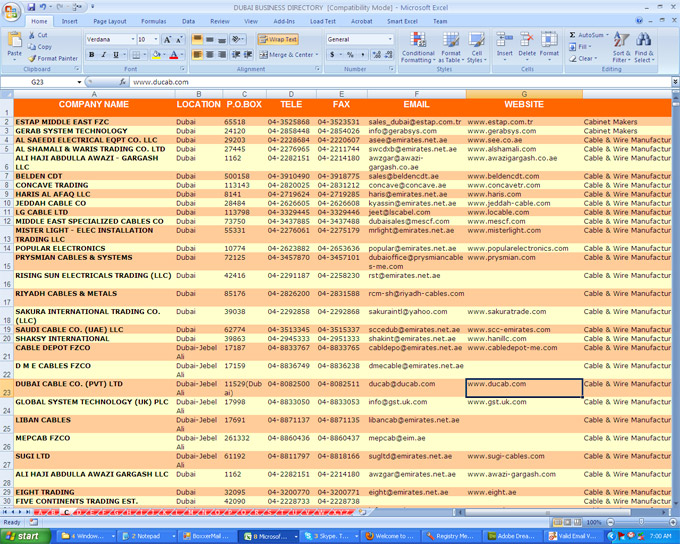This screenshot has width=680, height=544.
Task: Open the Formulas ribbon tab
Action: point(153,20)
